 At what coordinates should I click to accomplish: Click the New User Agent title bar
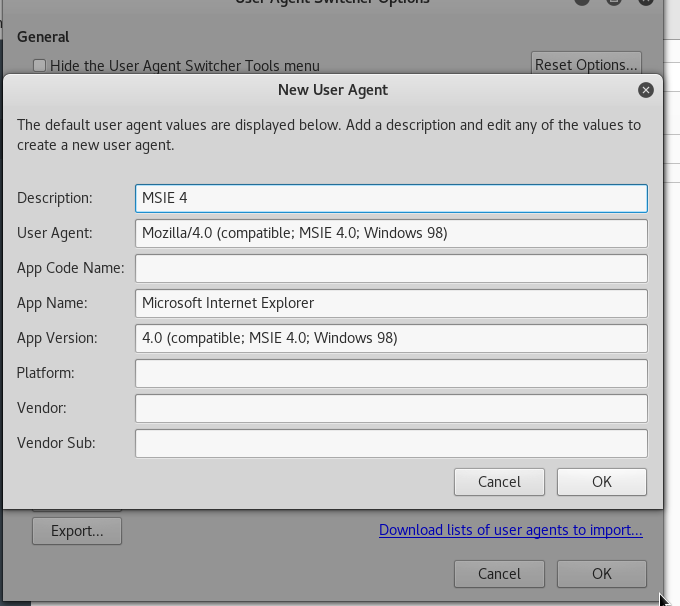click(332, 90)
